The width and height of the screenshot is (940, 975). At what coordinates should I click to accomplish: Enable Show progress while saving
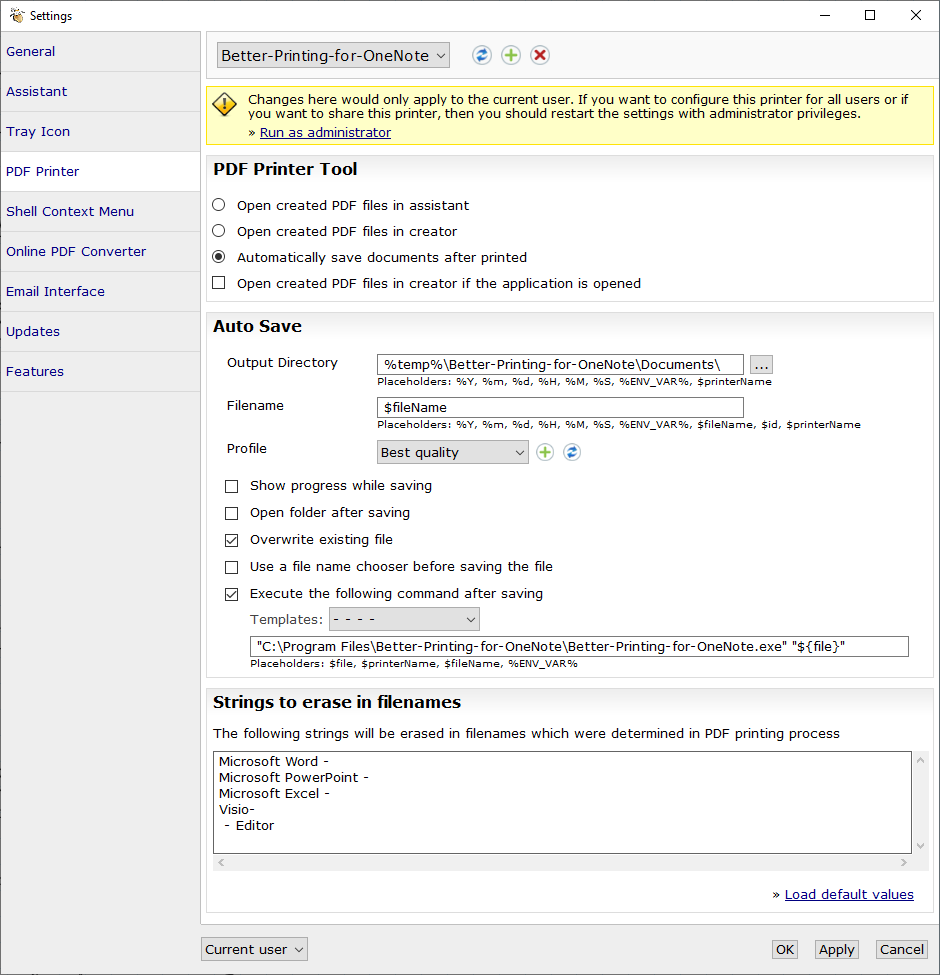point(231,486)
